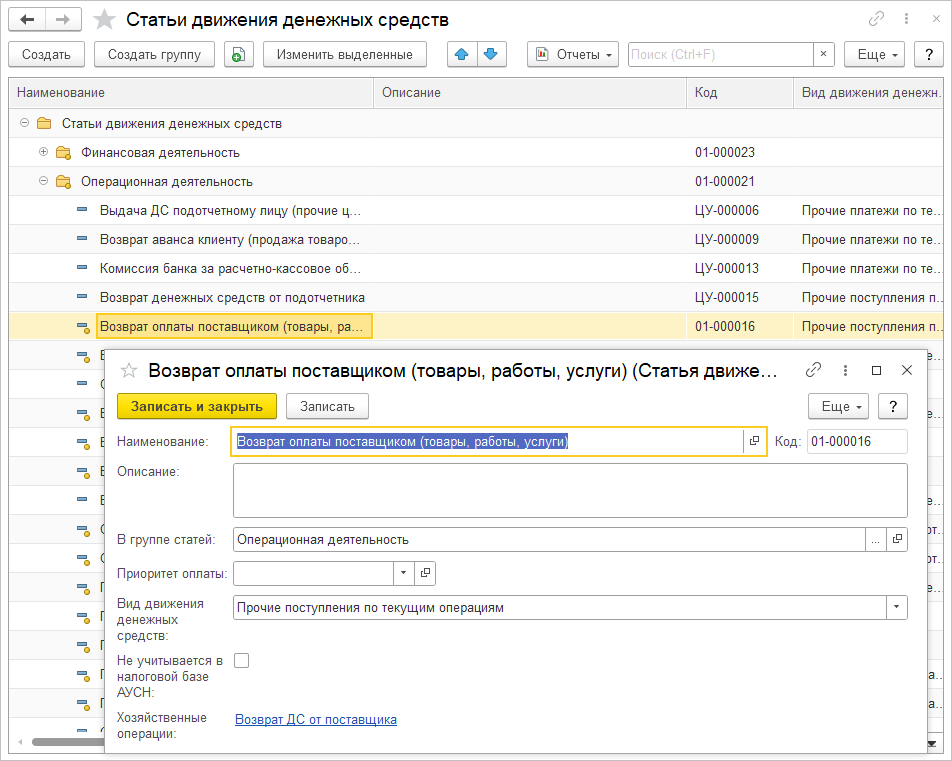
Task: Click the copy-create item icon
Action: [239, 54]
